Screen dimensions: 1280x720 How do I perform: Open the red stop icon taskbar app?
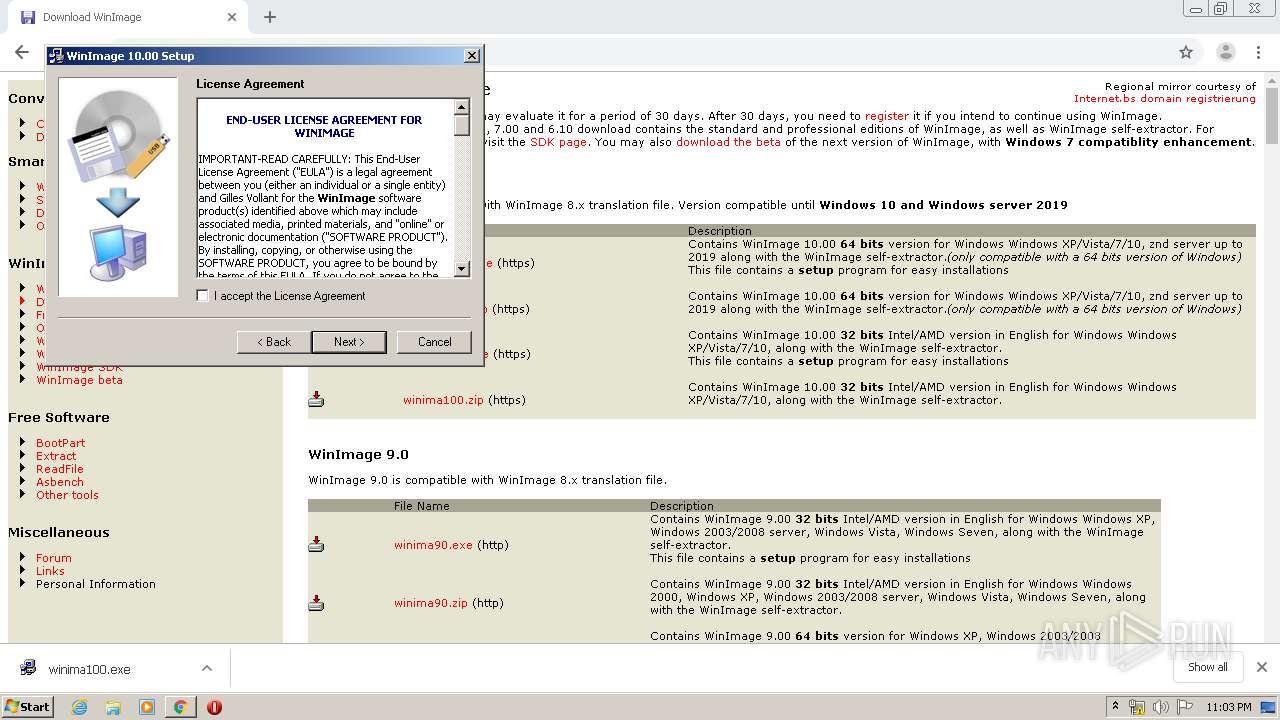[214, 707]
